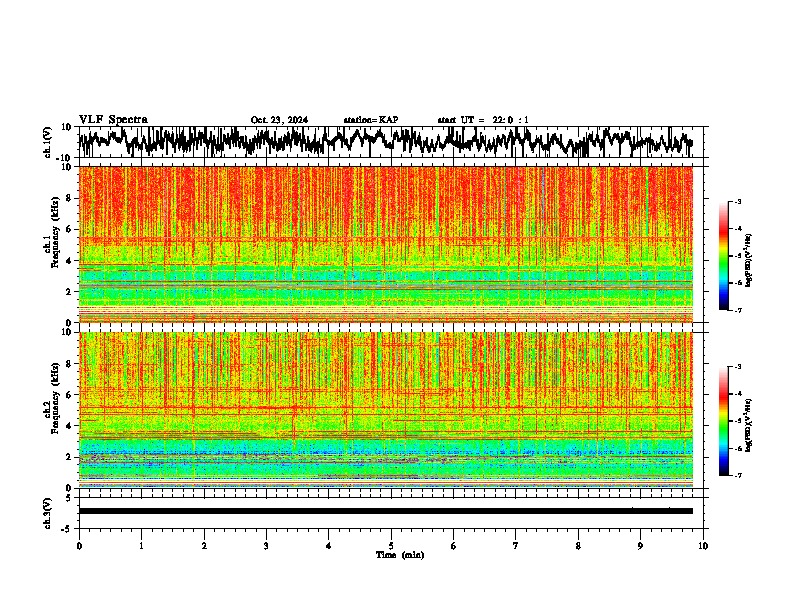
Task: Click the ch.2 color scale bar
Action: pyautogui.click(x=723, y=421)
